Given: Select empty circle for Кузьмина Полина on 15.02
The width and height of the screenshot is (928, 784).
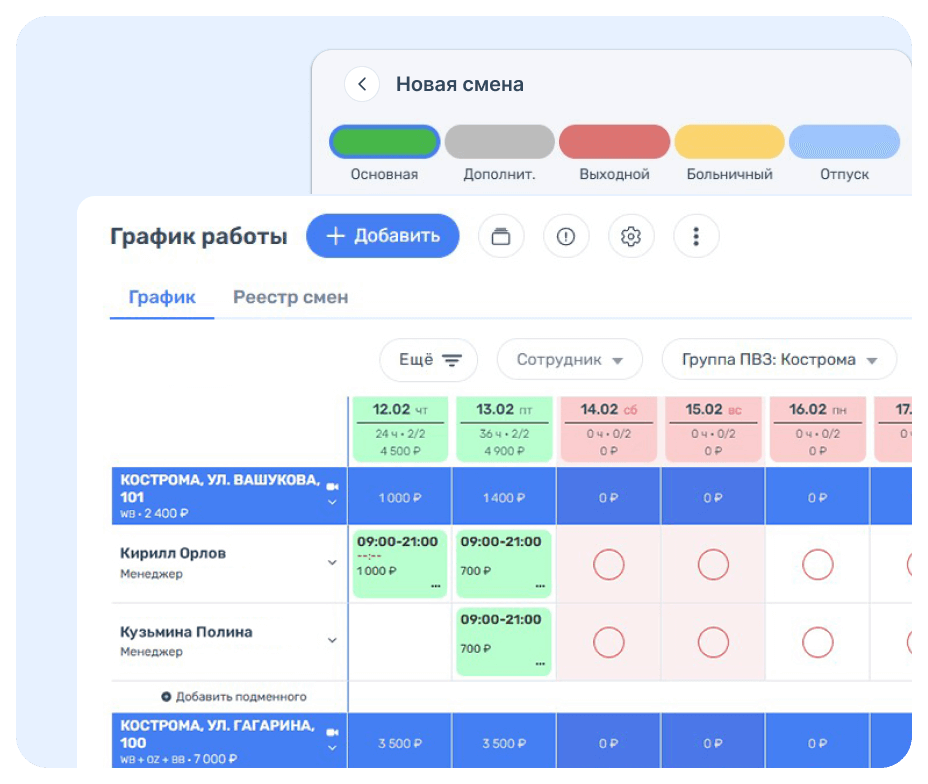Looking at the screenshot, I should (x=713, y=642).
